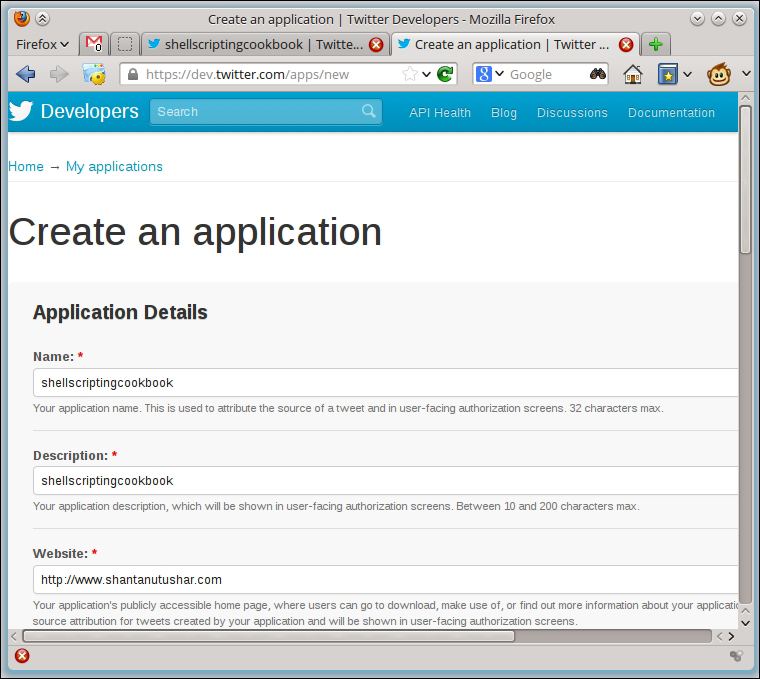This screenshot has height=679, width=760.
Task: Open API Health page
Action: click(x=440, y=112)
